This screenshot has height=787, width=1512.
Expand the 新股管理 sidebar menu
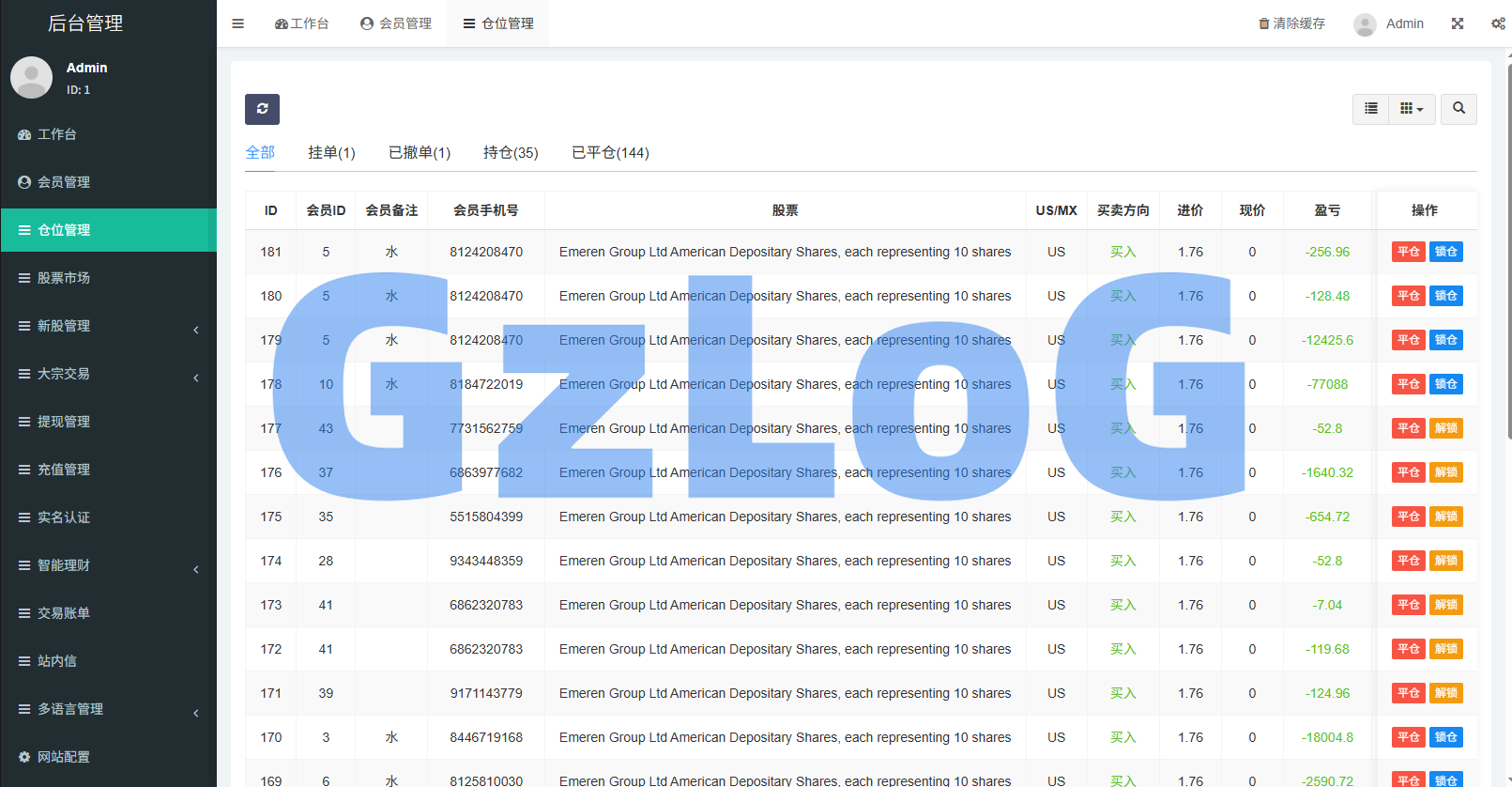(108, 326)
